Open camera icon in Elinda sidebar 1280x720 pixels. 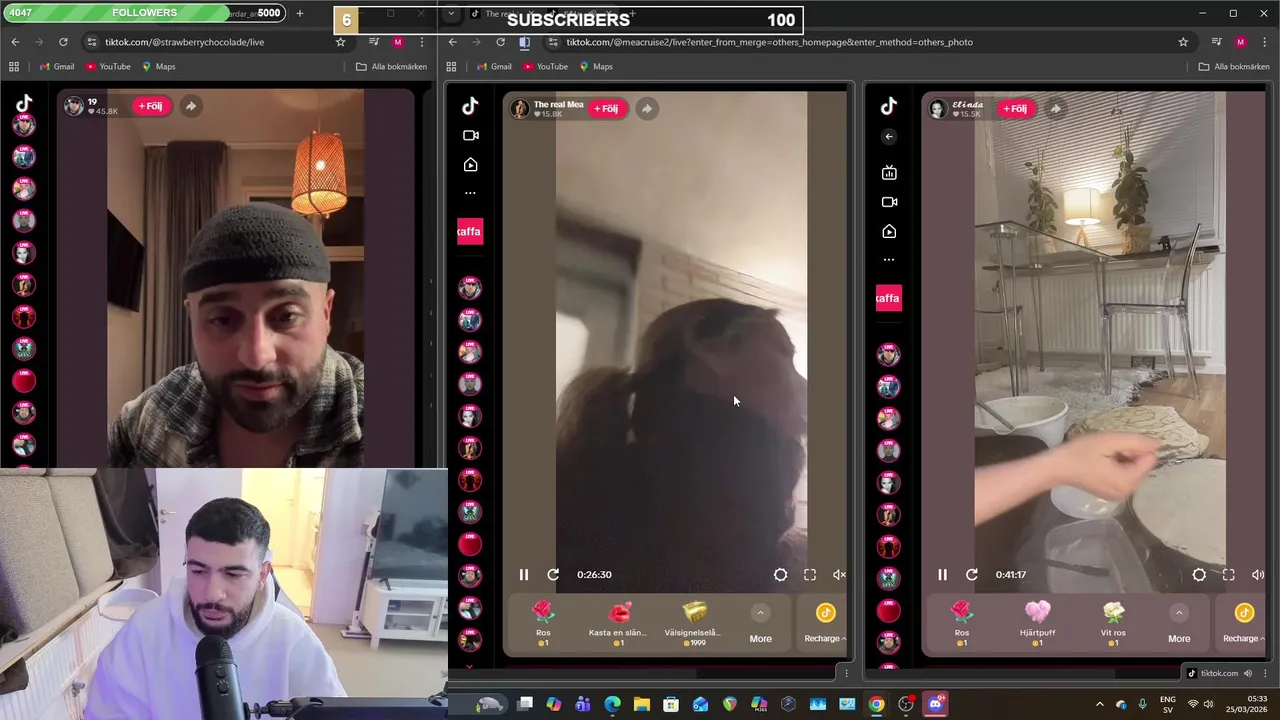889,202
